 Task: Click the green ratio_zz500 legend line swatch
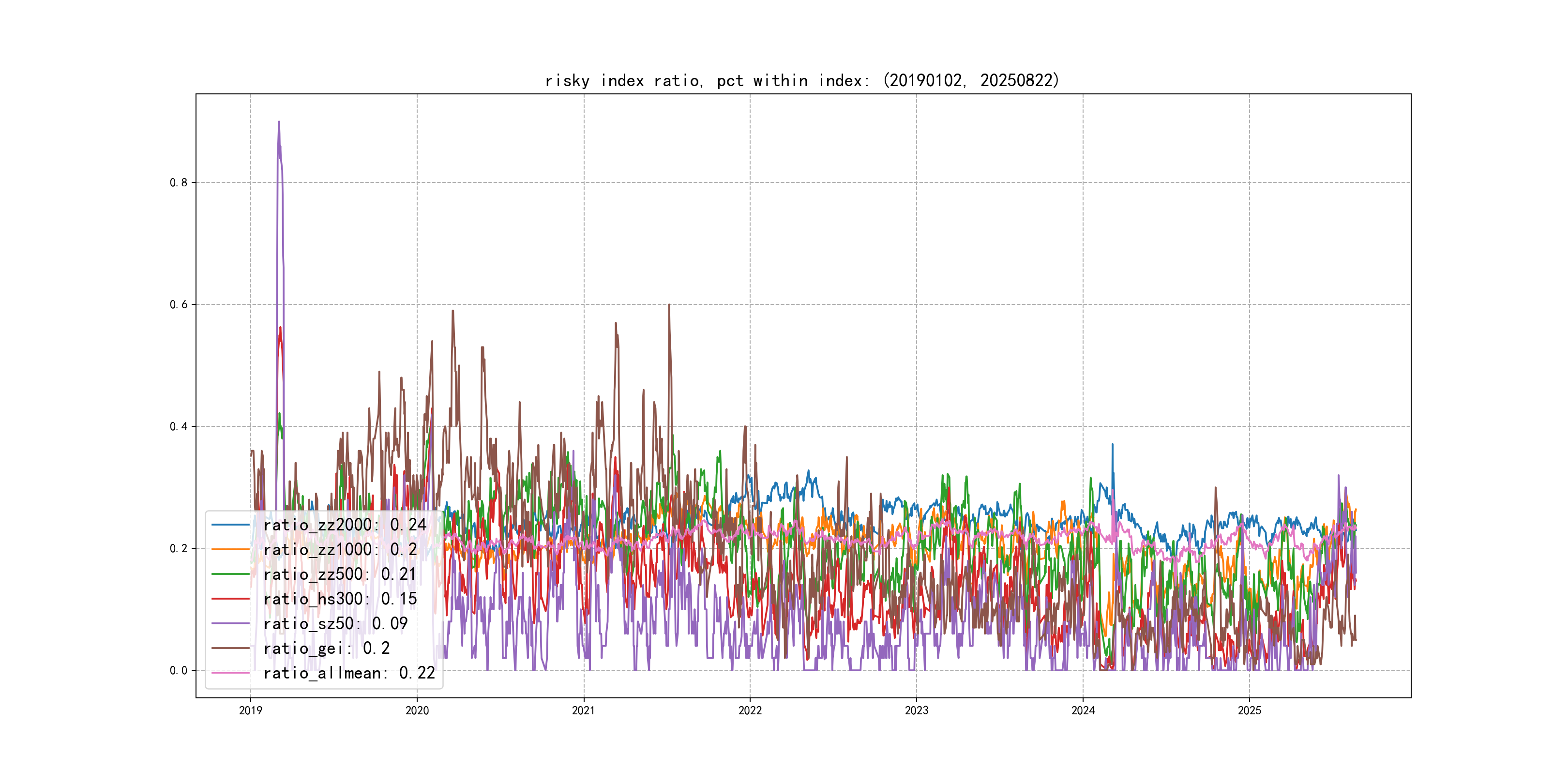pyautogui.click(x=230, y=574)
